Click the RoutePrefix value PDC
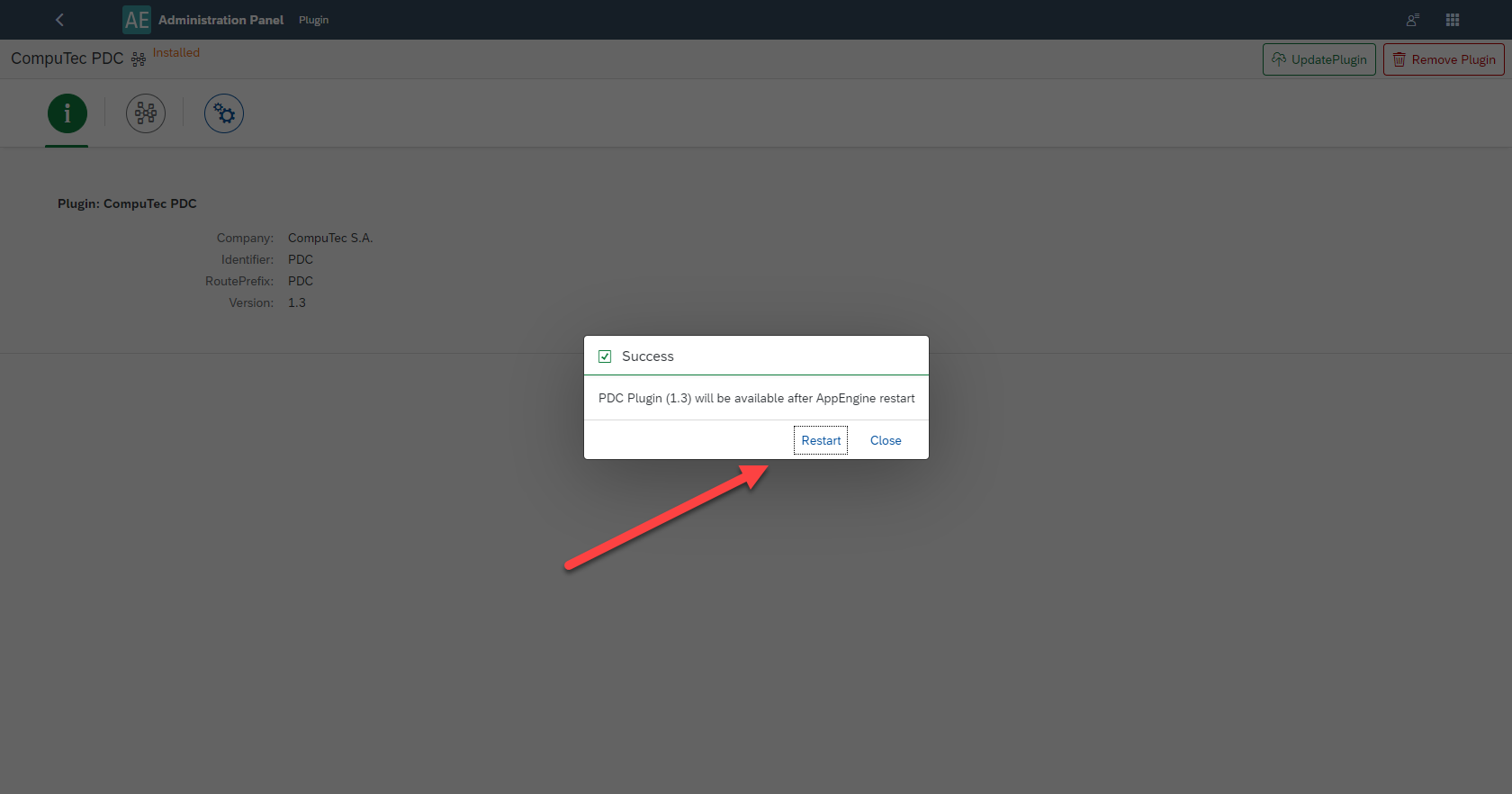The height and width of the screenshot is (794, 1512). pyautogui.click(x=301, y=281)
